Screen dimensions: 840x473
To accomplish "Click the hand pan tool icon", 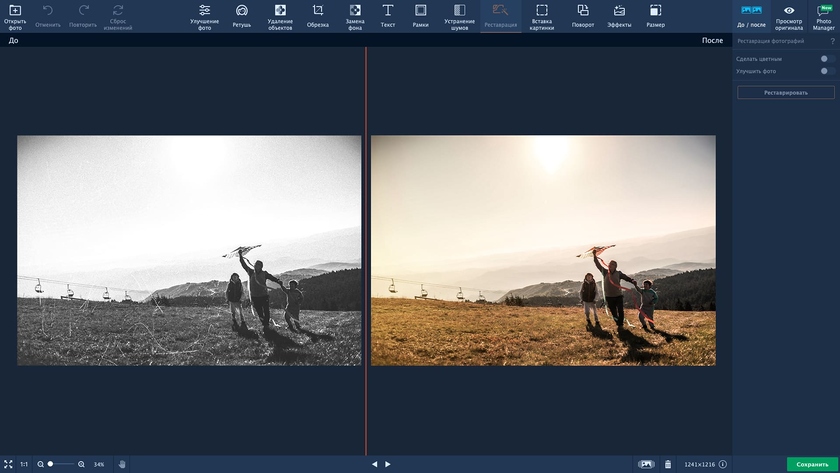I will coord(122,464).
